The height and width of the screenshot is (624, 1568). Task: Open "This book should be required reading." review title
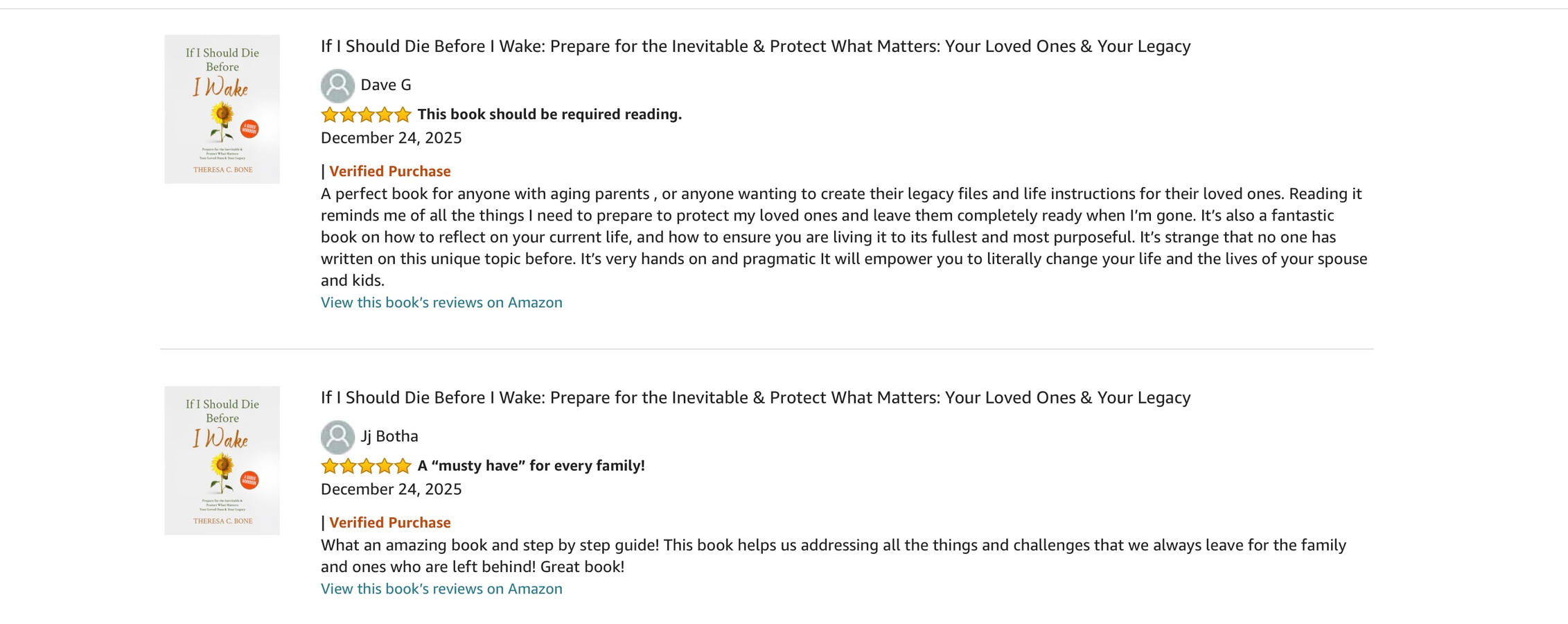(549, 114)
